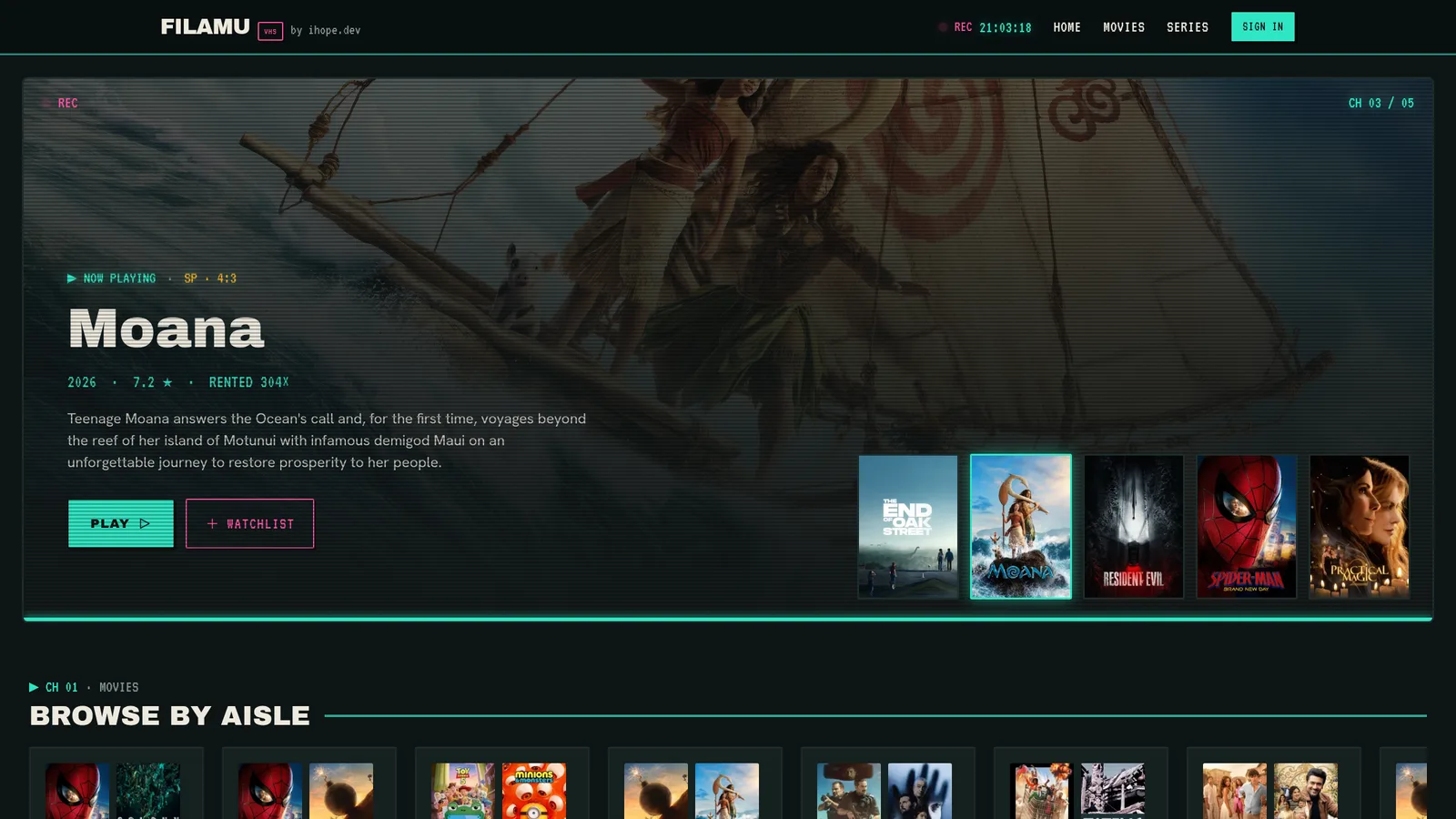This screenshot has width=1456, height=819.
Task: Click the CH 03 / 05 channel counter
Action: [x=1381, y=103]
